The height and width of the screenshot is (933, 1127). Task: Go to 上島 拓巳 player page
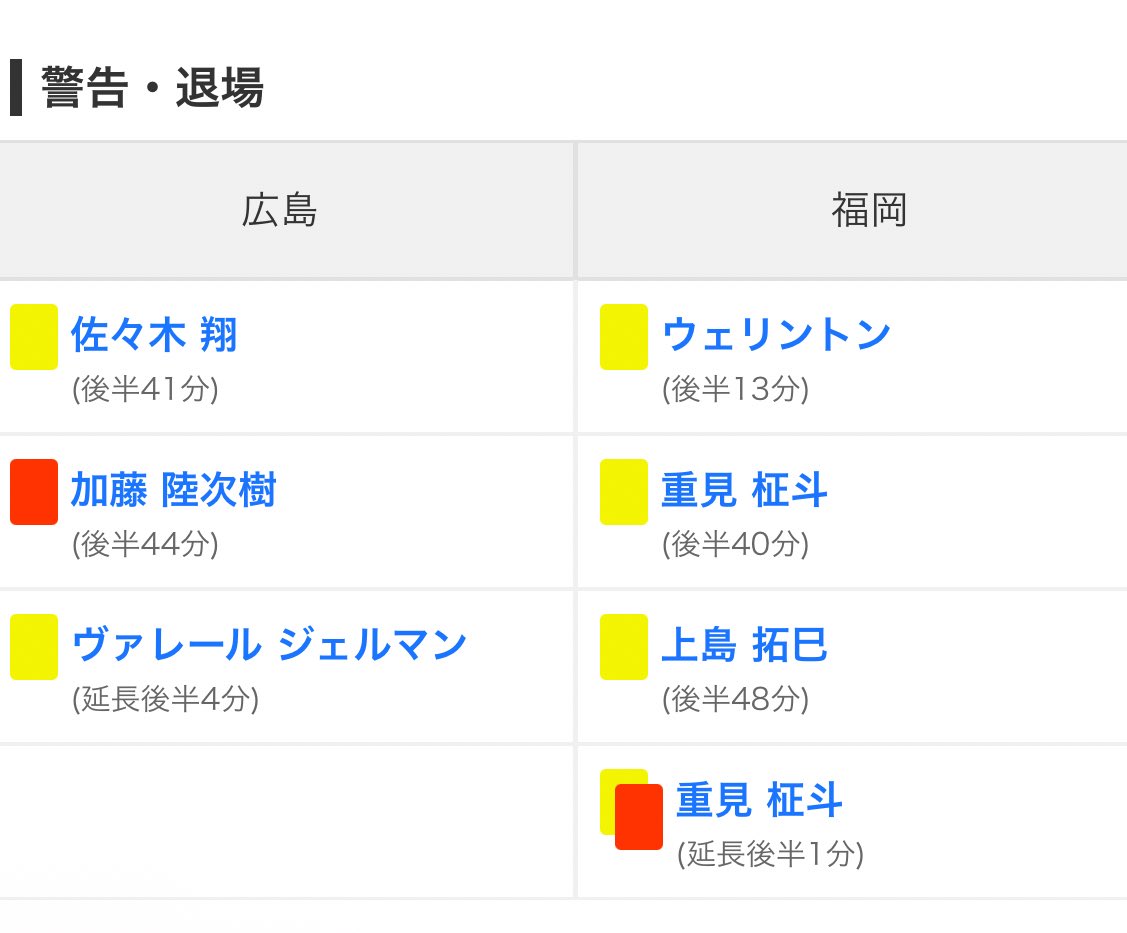tap(744, 645)
